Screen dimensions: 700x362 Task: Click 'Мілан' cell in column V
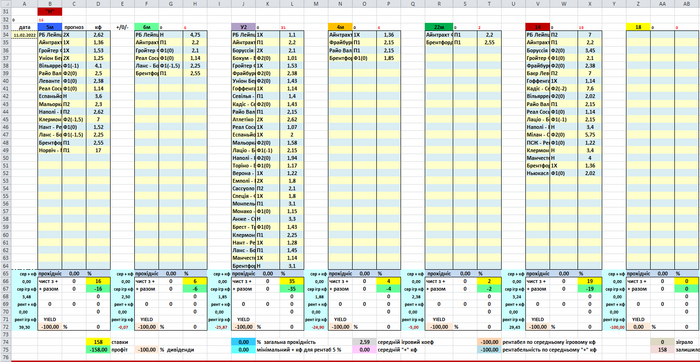tap(537, 134)
